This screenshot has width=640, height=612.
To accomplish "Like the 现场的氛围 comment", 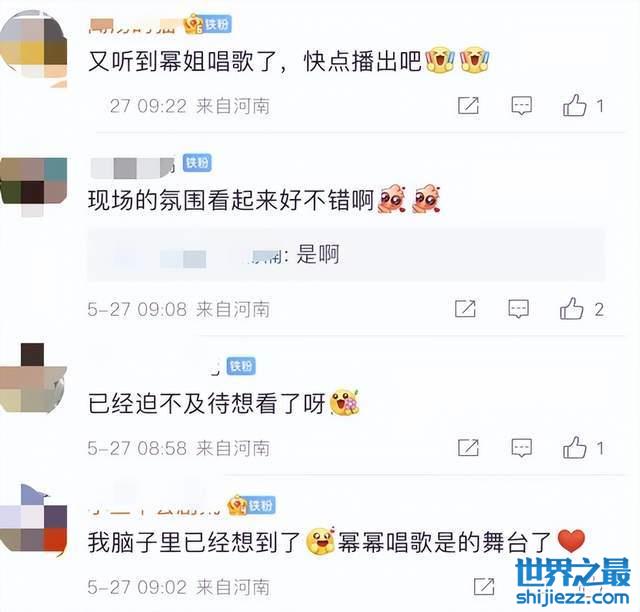I will click(x=571, y=308).
